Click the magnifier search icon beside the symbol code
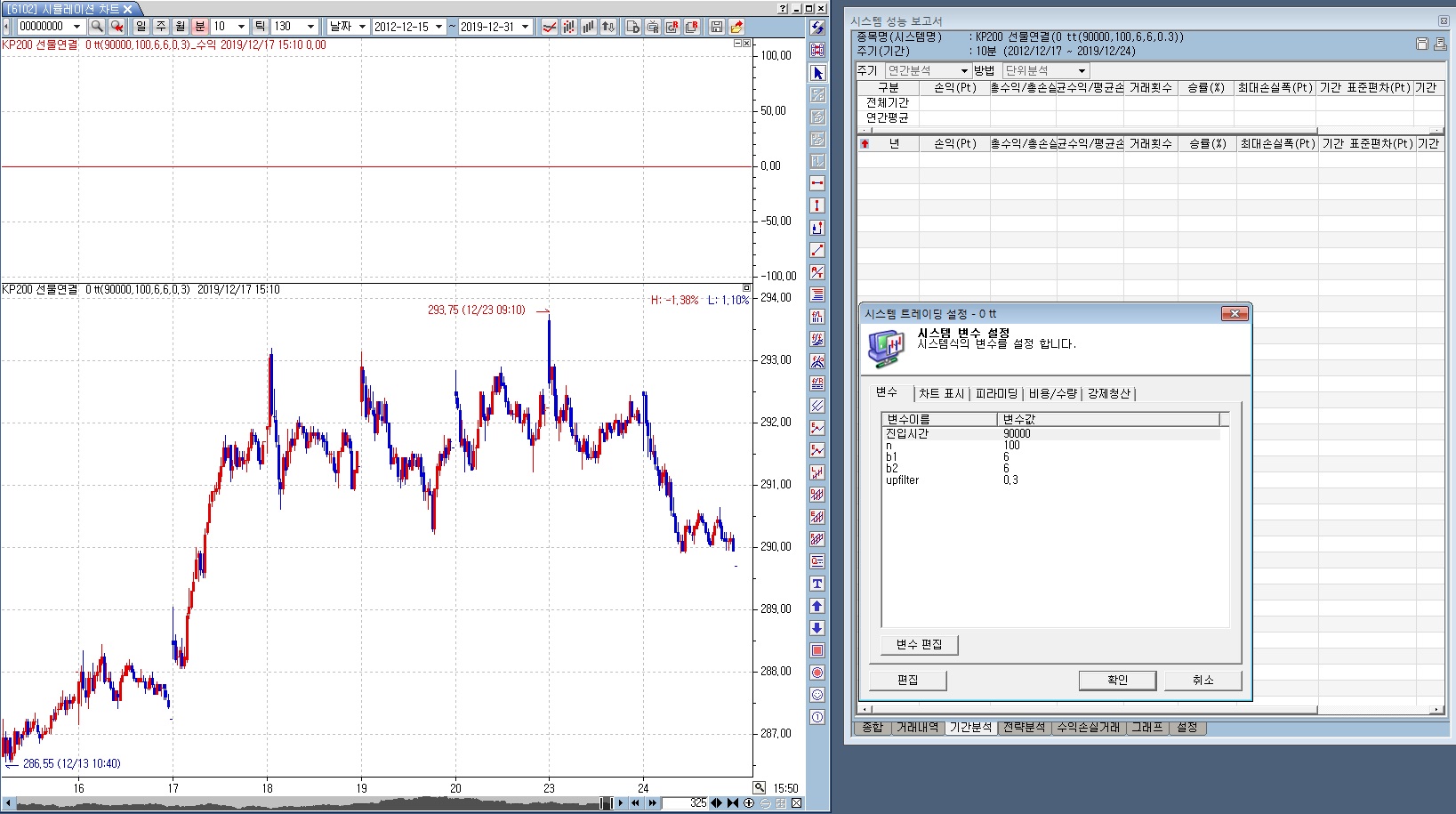This screenshot has width=1456, height=814. point(97,27)
